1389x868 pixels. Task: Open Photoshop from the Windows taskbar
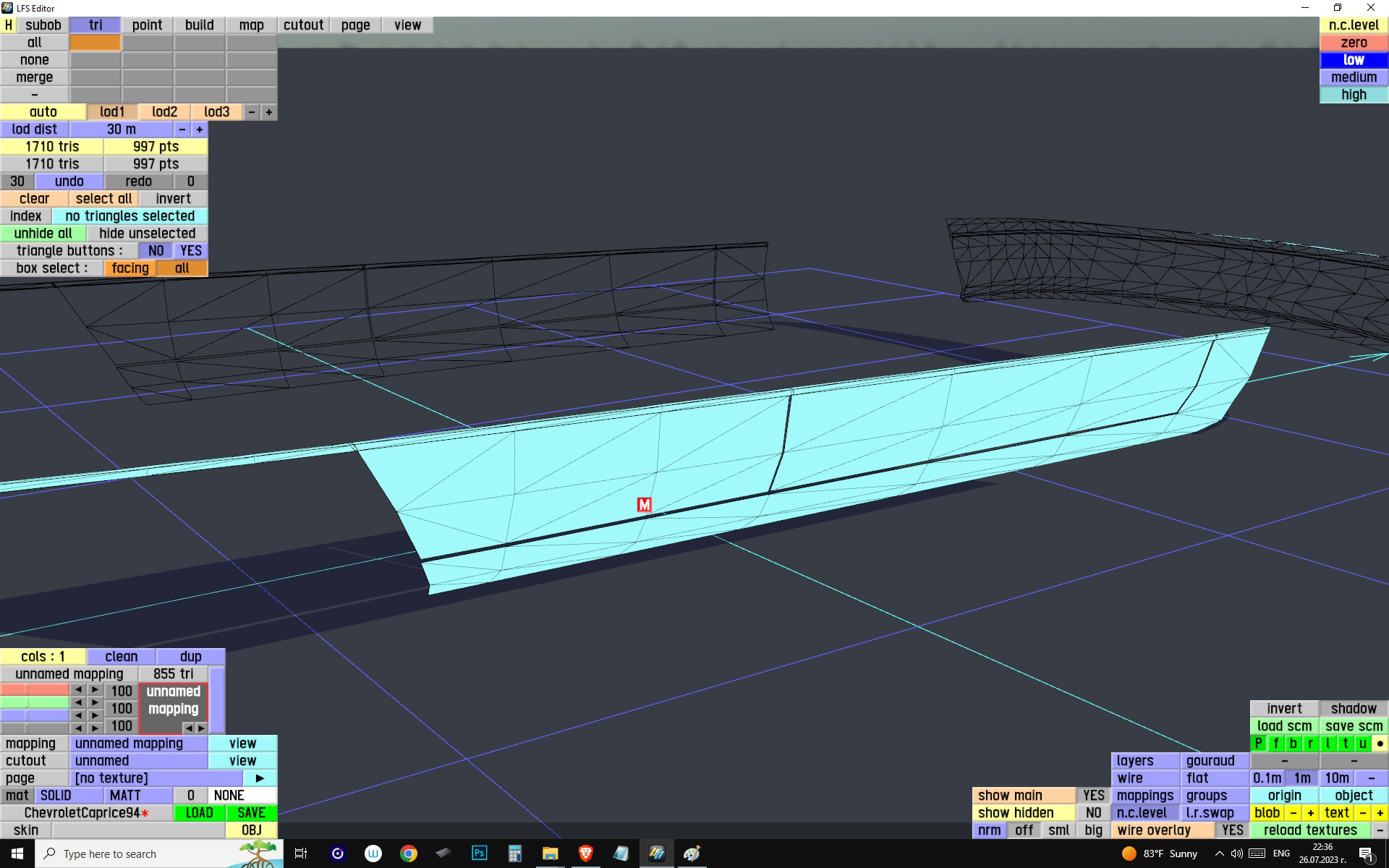point(479,854)
